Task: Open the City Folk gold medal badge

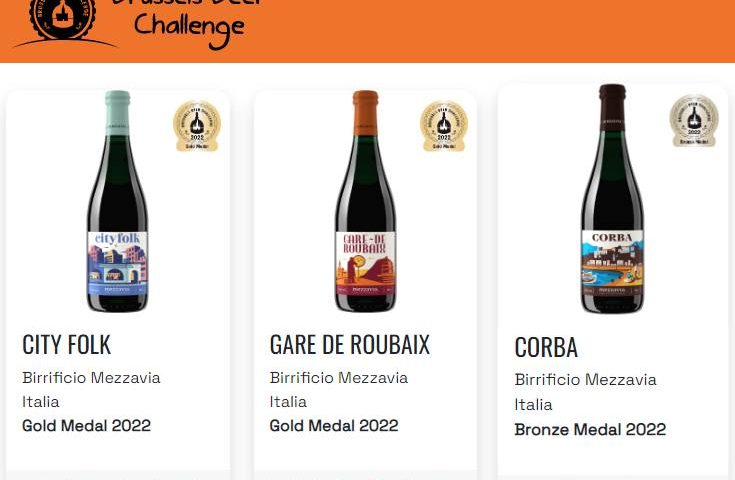Action: pyautogui.click(x=197, y=126)
